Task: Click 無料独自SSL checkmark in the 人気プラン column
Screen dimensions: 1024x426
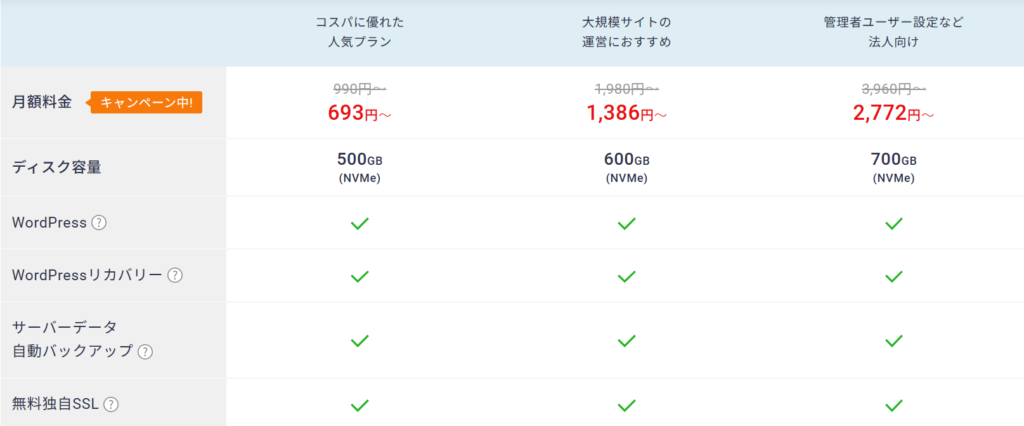Action: click(359, 405)
